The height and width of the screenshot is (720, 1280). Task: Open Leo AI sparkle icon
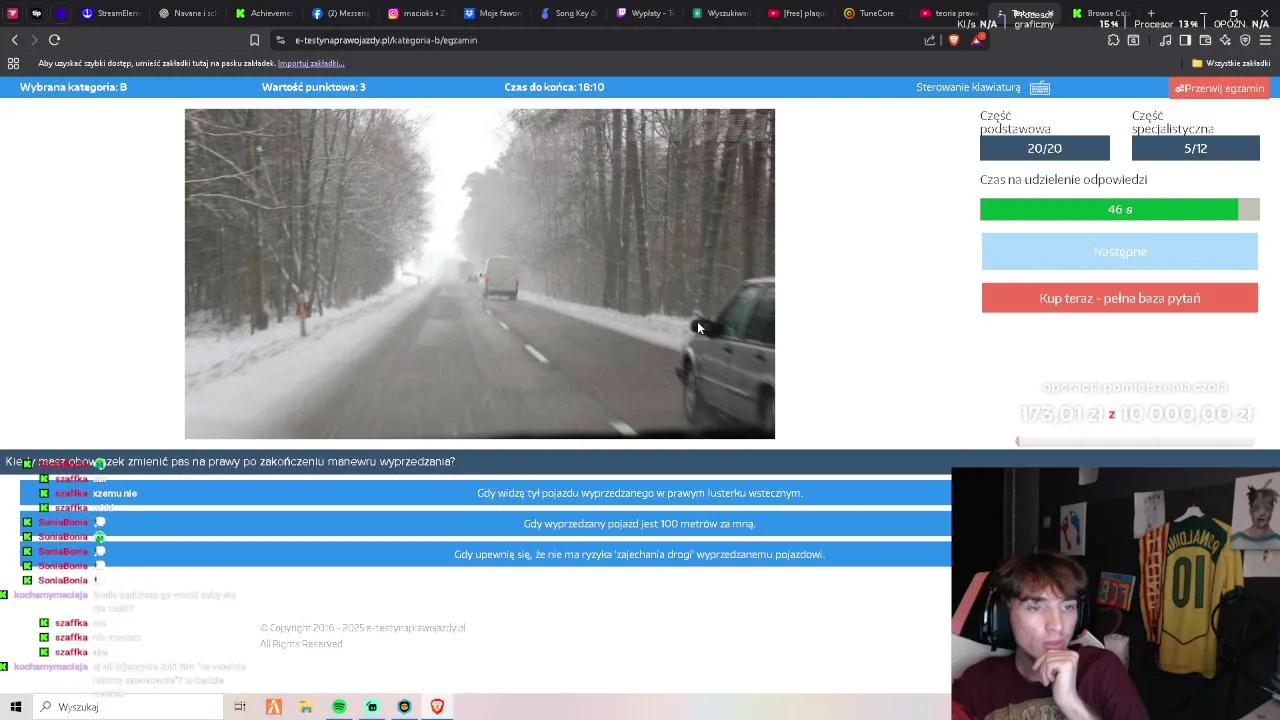pos(1225,40)
